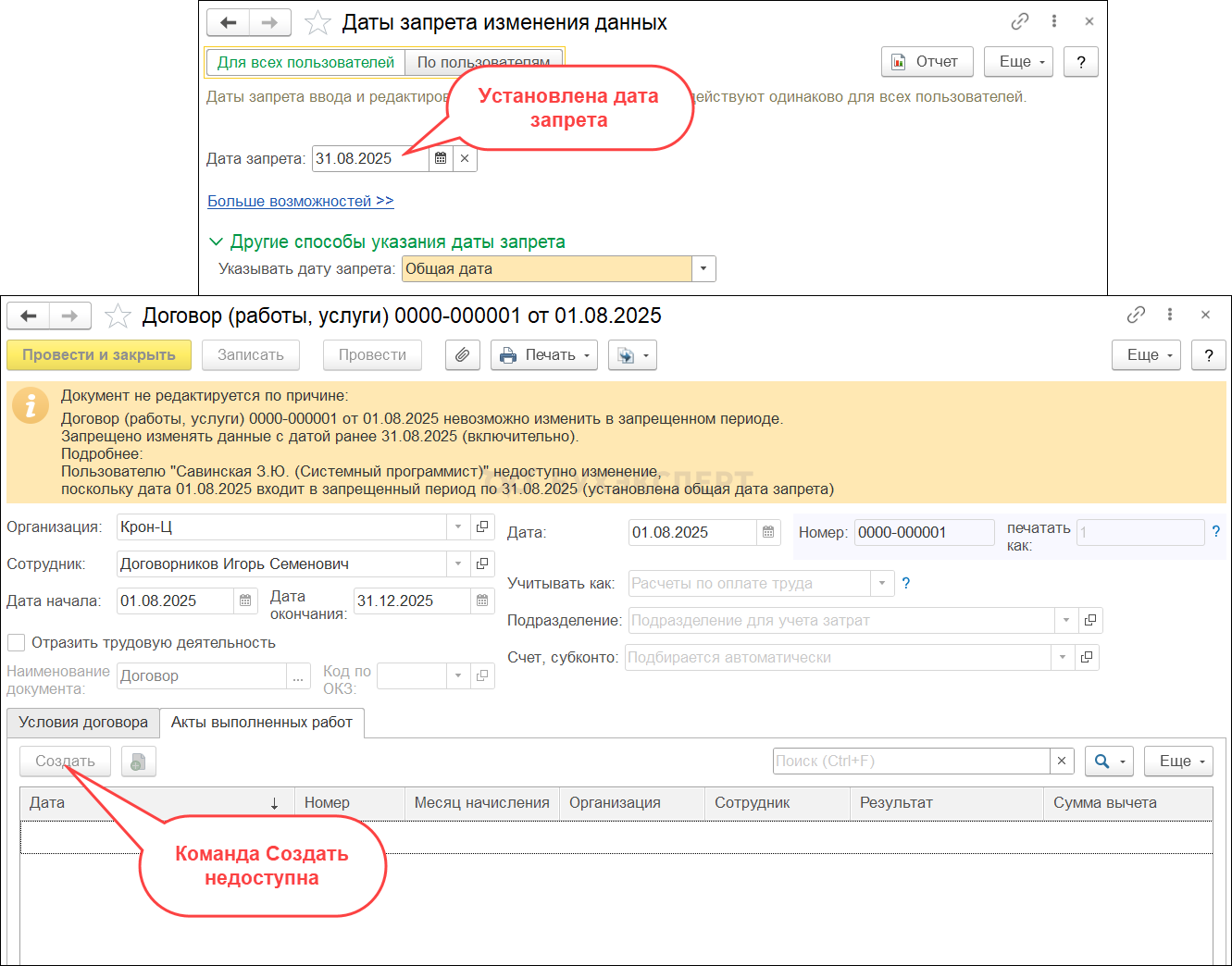The height and width of the screenshot is (966, 1232).
Task: Click the paperclip attachments icon
Action: pos(462,355)
